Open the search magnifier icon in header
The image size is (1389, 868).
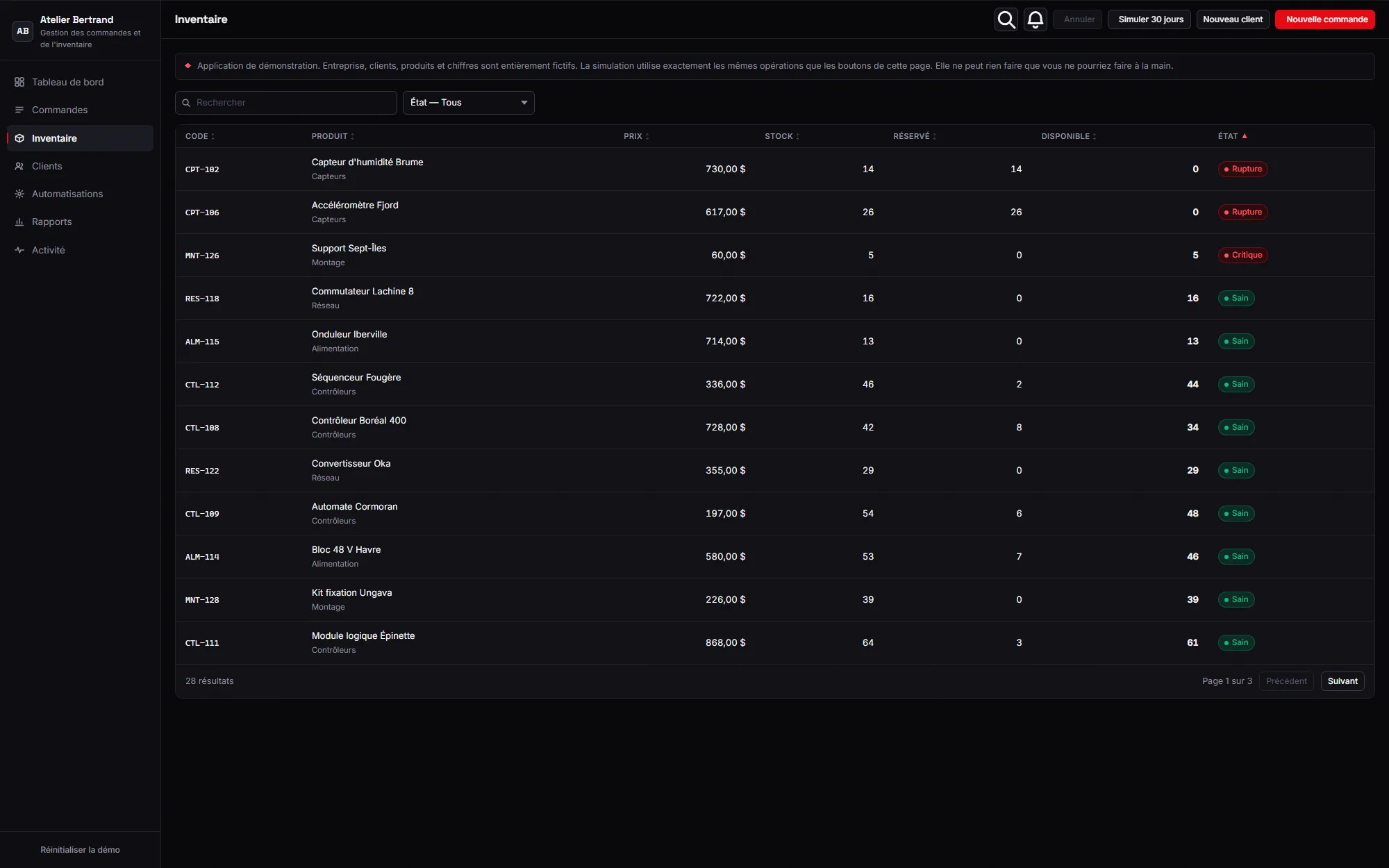click(x=1006, y=19)
